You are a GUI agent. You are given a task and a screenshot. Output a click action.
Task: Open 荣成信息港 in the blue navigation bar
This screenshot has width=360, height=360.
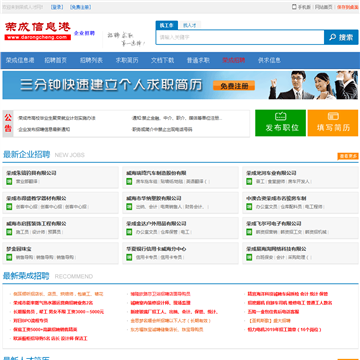click(20, 60)
